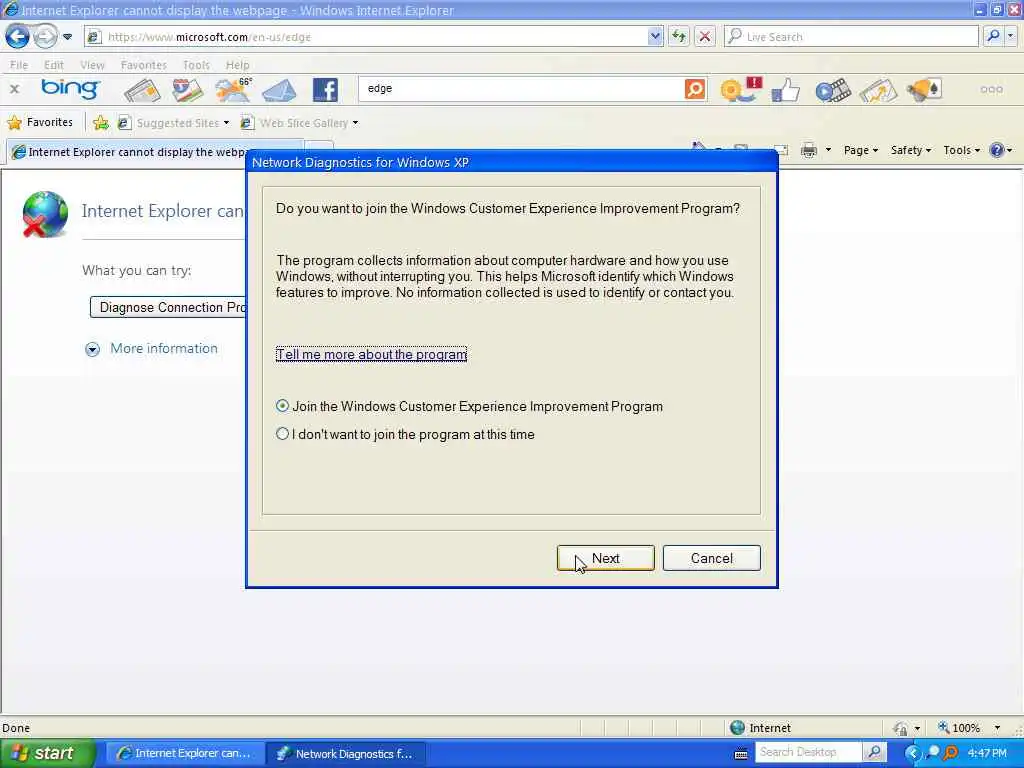Open the File menu
Screen dimensions: 1024x768
(x=19, y=65)
